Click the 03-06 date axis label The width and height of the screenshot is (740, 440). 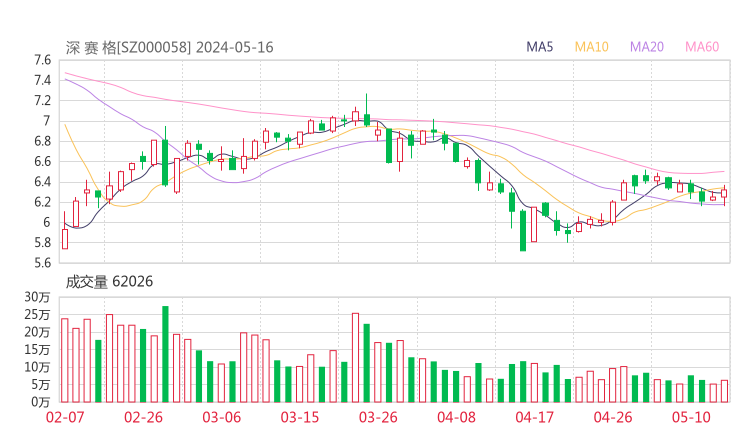pos(221,417)
